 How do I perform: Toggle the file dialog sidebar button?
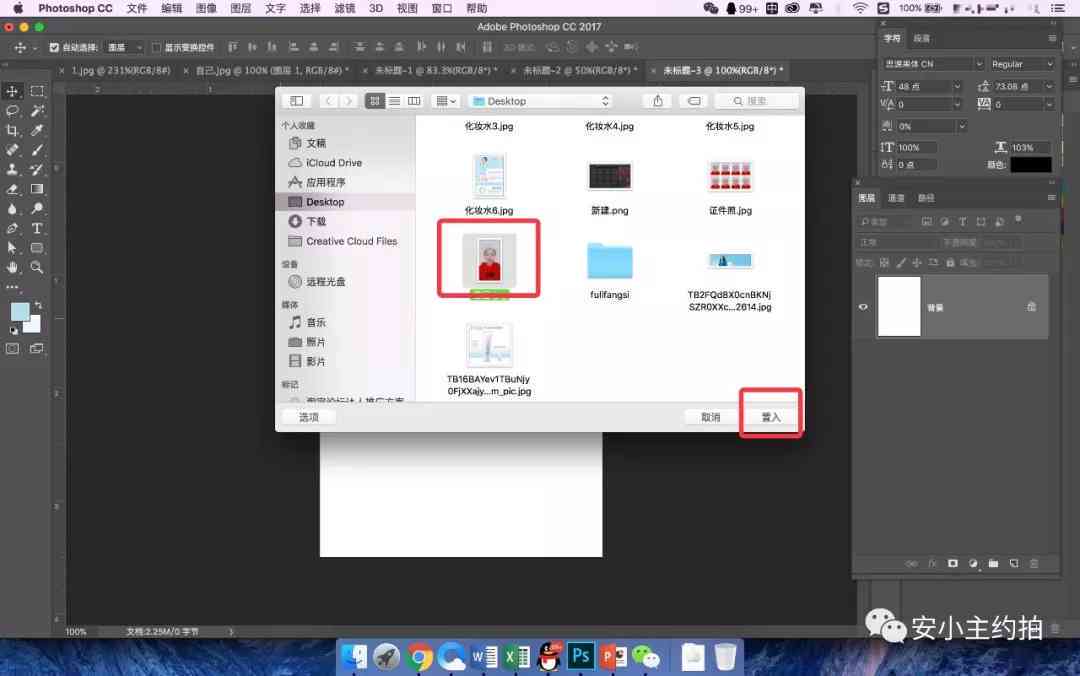pos(297,101)
